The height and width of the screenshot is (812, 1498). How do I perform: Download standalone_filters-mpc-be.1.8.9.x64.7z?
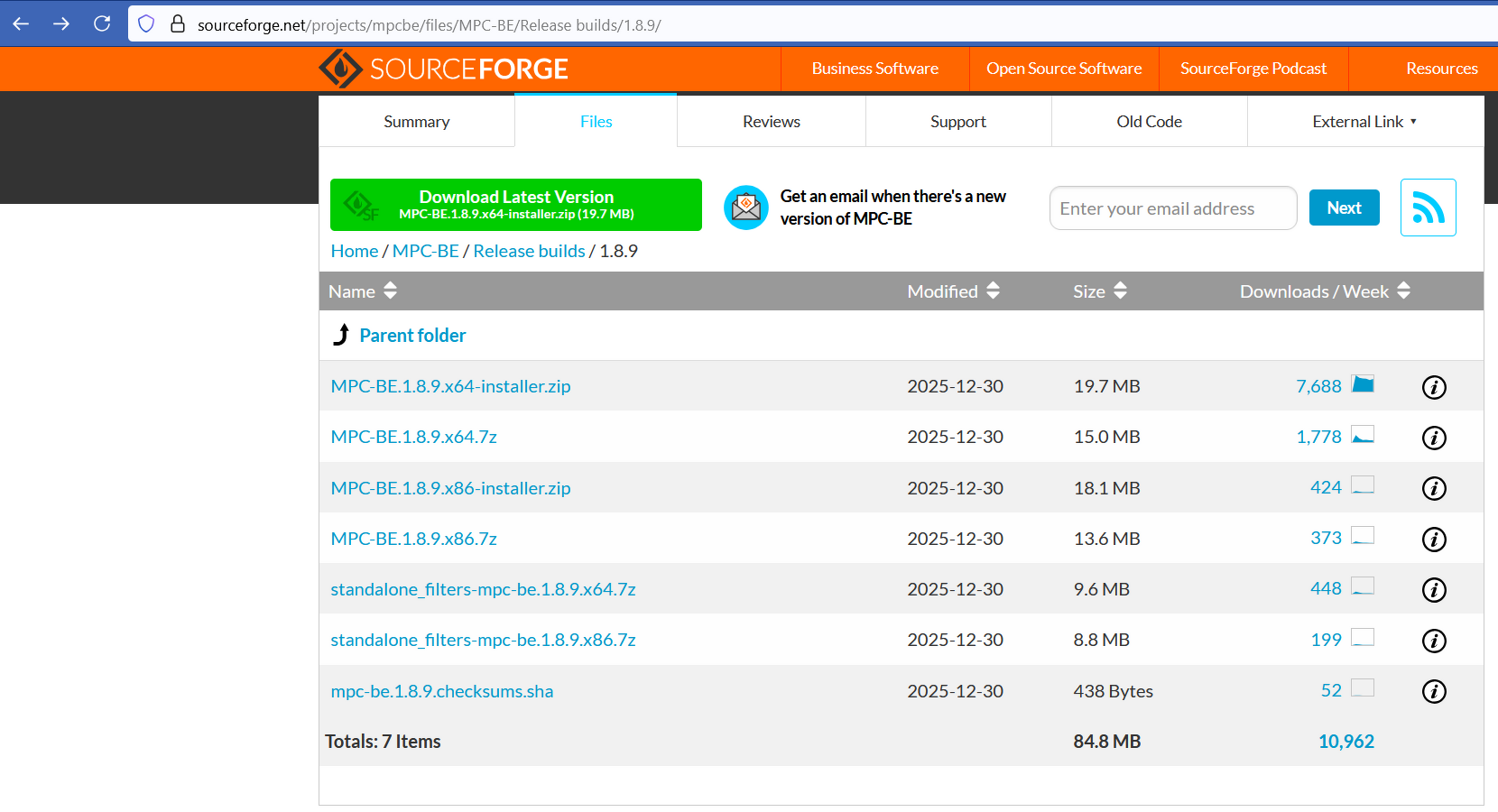point(484,589)
